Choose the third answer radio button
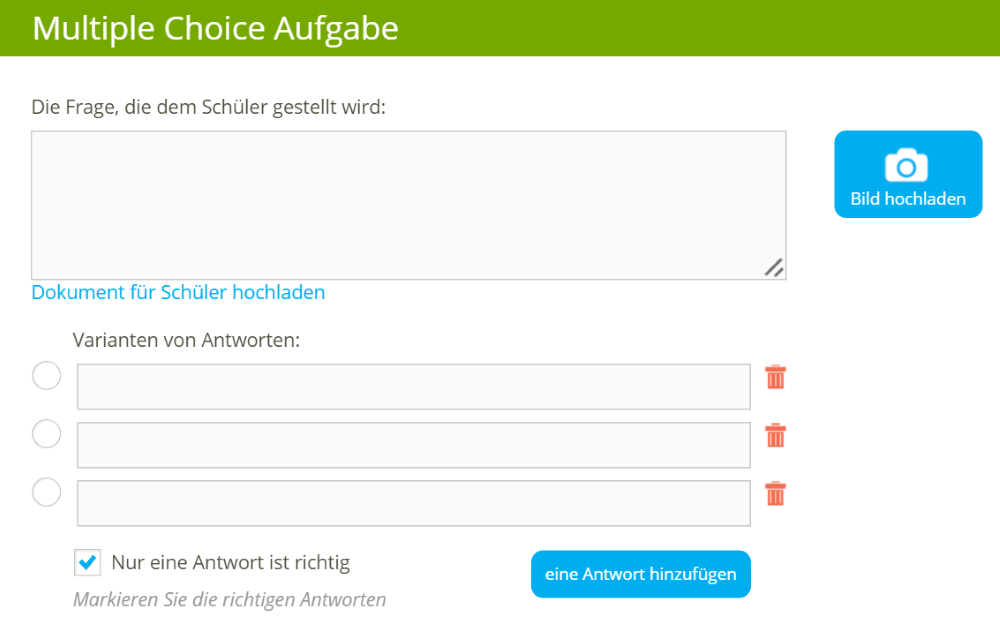Screen dimensions: 1000x633 coord(47,492)
